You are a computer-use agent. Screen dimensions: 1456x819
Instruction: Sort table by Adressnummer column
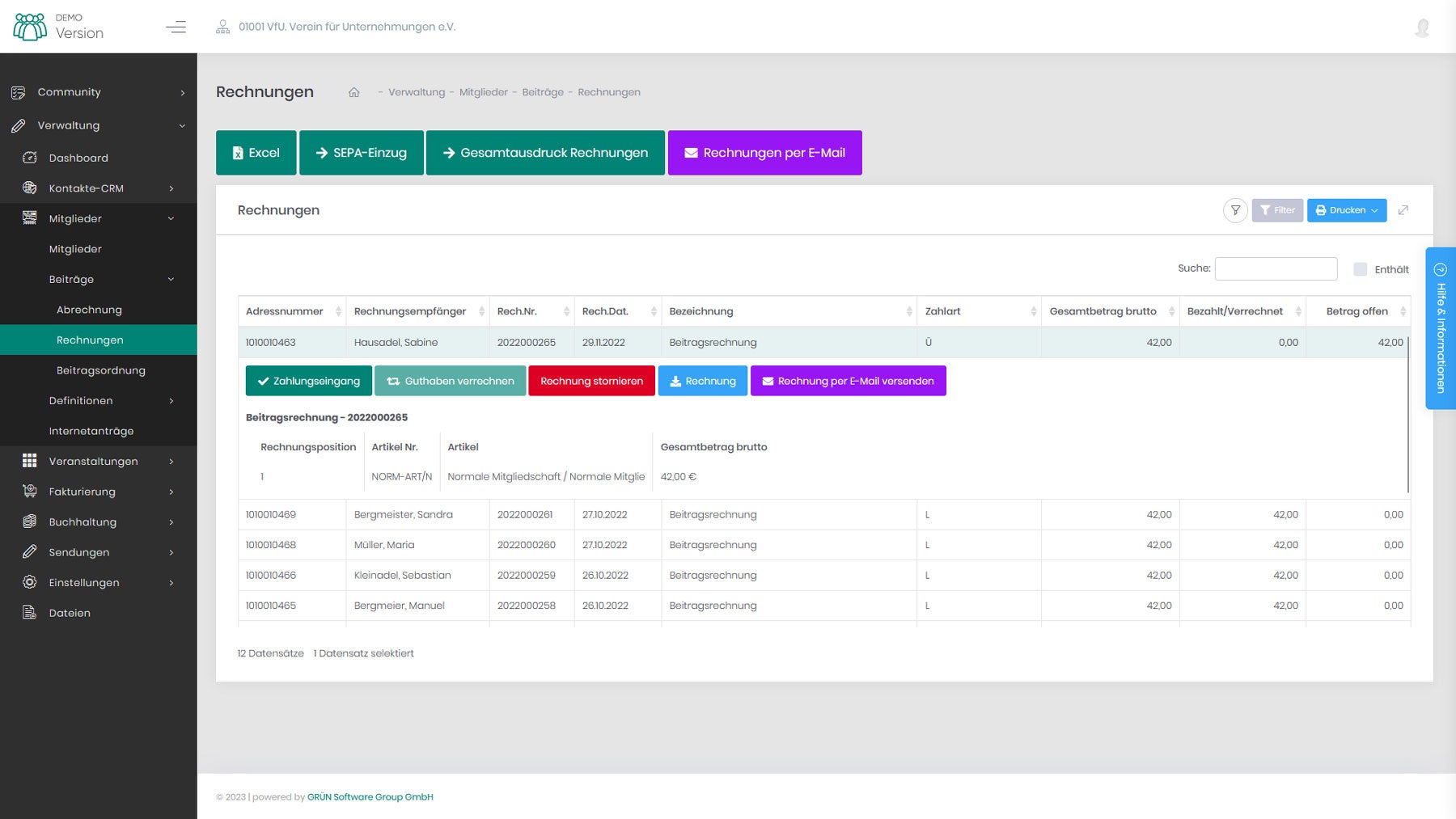coord(285,311)
